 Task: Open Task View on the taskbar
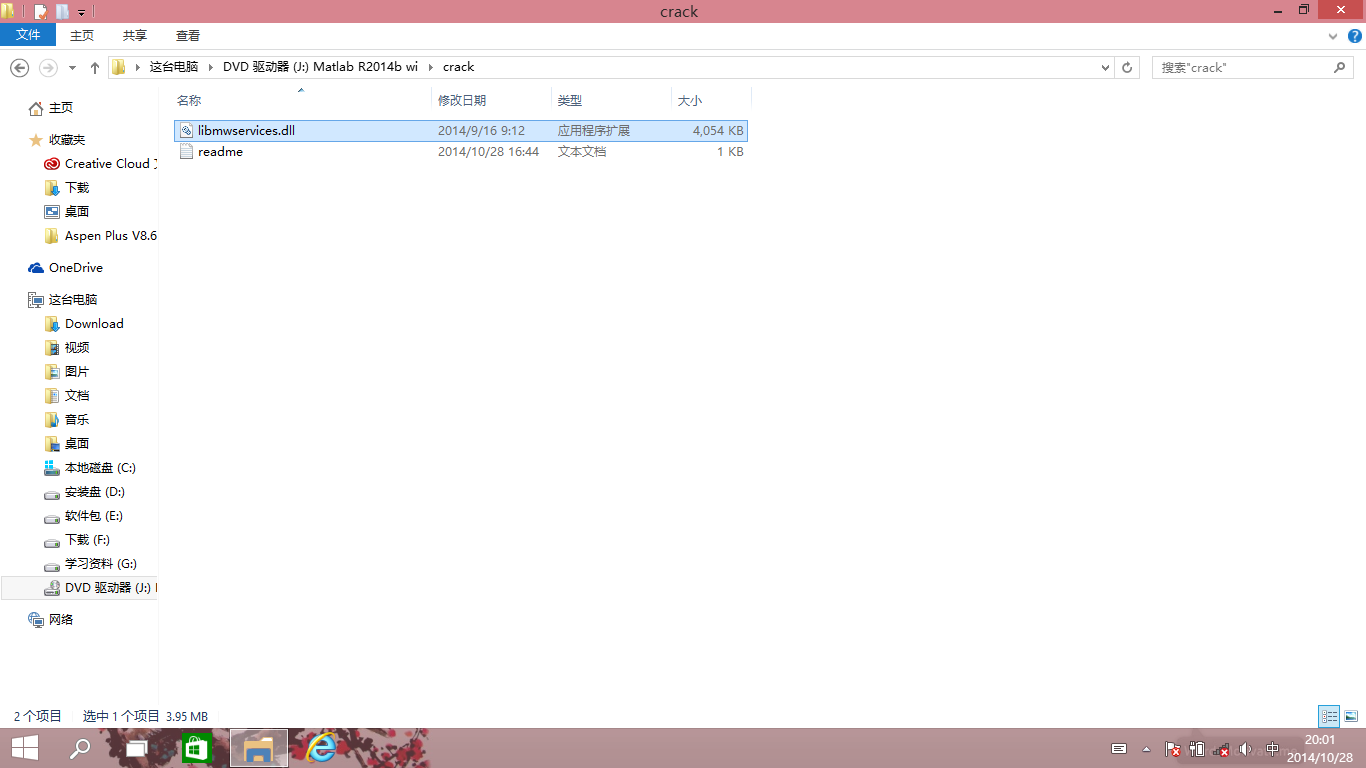(136, 748)
